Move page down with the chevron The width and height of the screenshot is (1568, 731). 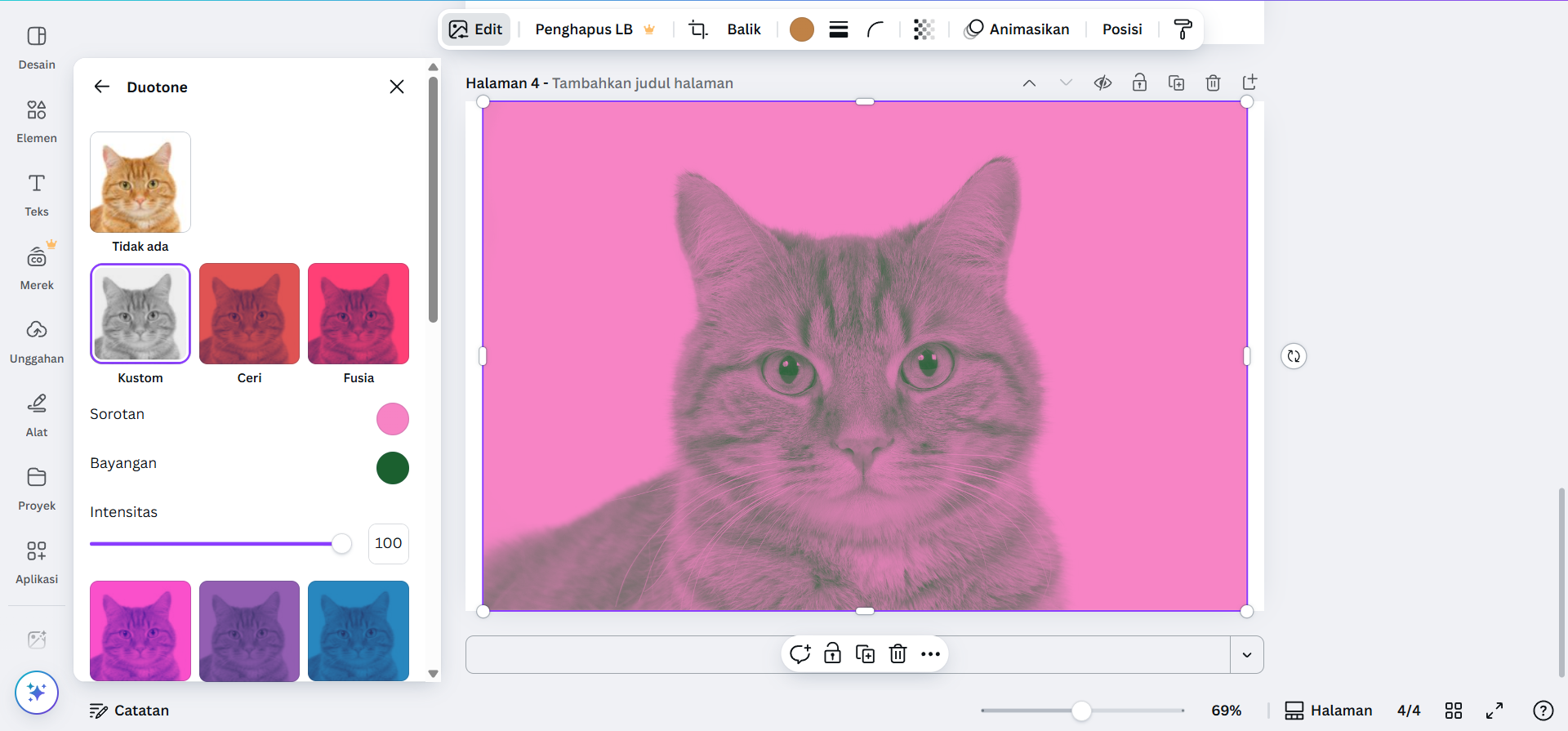coord(1066,83)
